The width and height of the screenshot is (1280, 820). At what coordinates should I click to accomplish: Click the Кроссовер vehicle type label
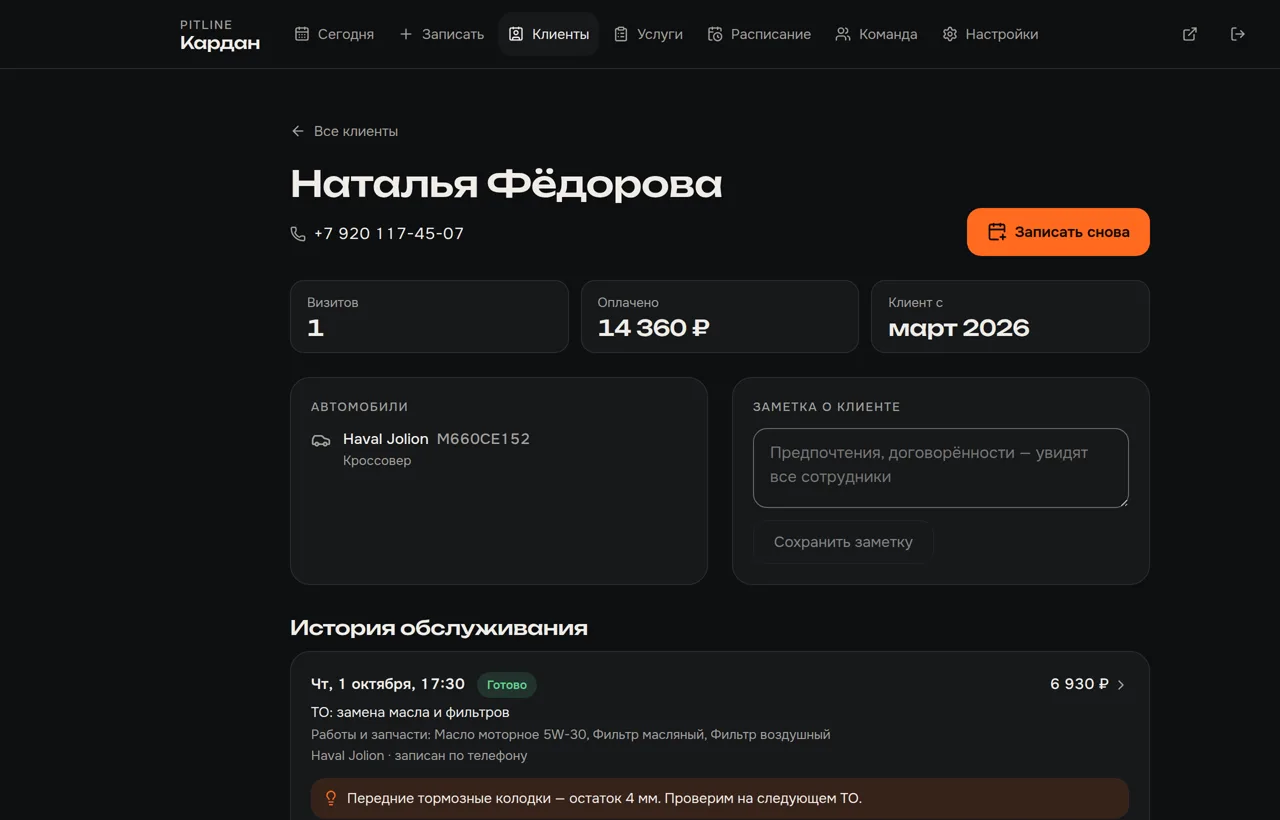tap(377, 461)
